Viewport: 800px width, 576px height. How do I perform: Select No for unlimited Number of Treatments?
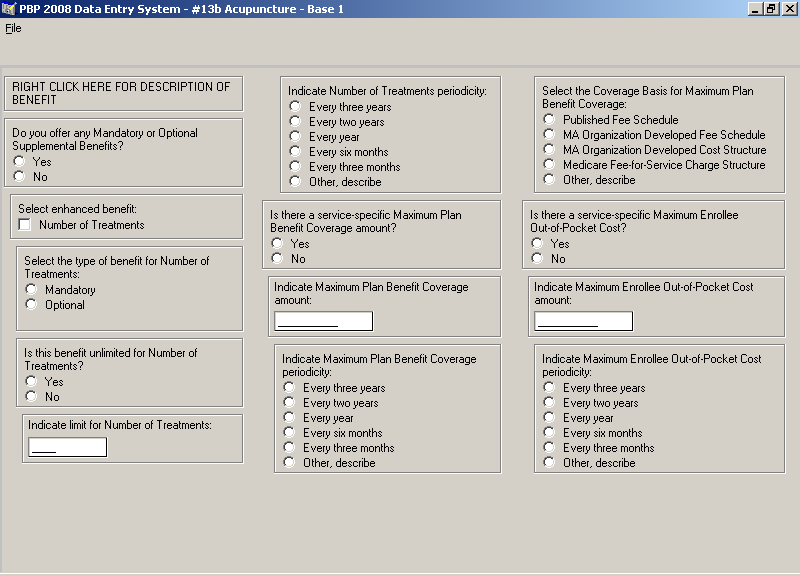click(x=31, y=396)
